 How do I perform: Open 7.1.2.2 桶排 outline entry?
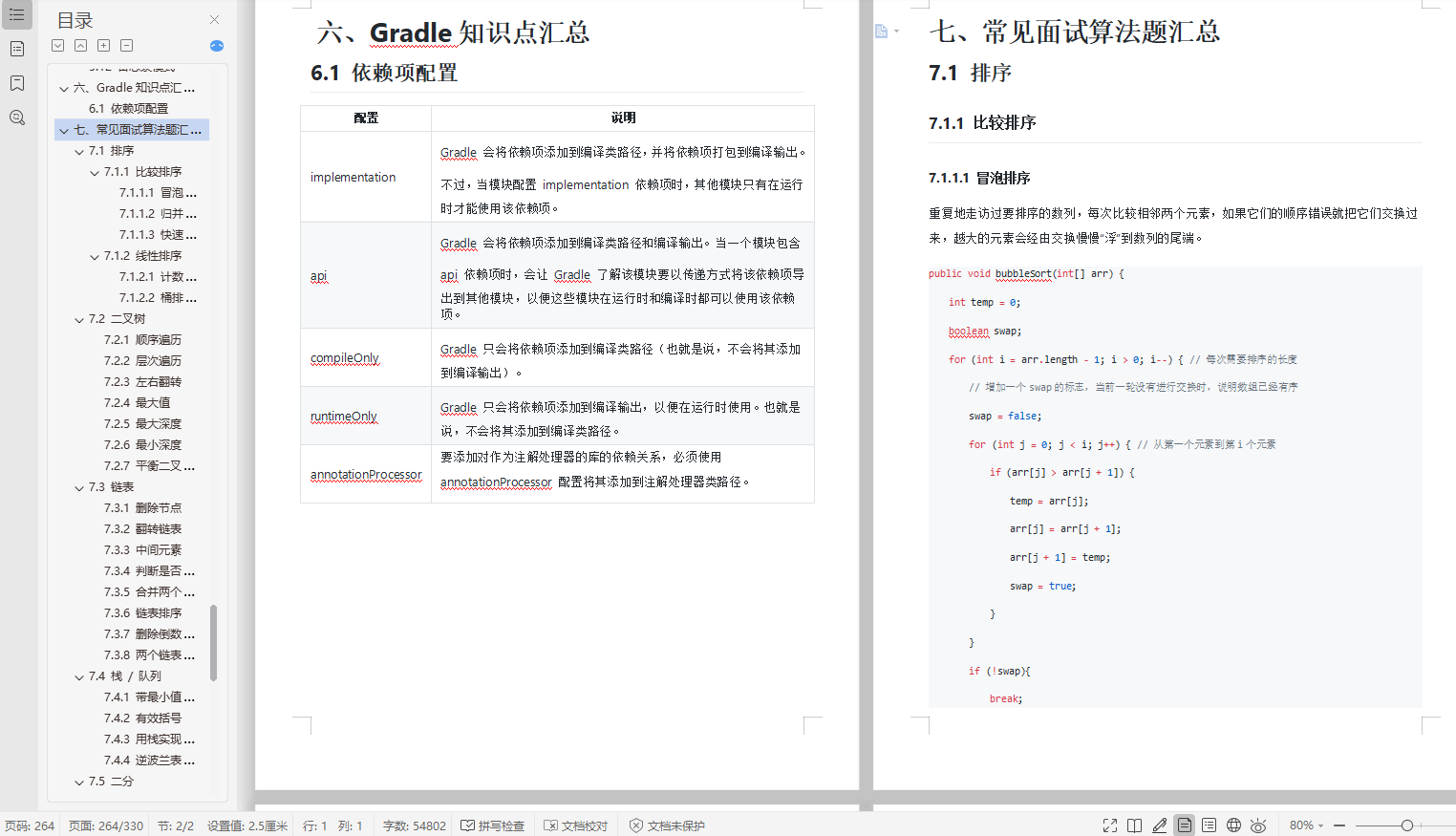click(x=158, y=298)
